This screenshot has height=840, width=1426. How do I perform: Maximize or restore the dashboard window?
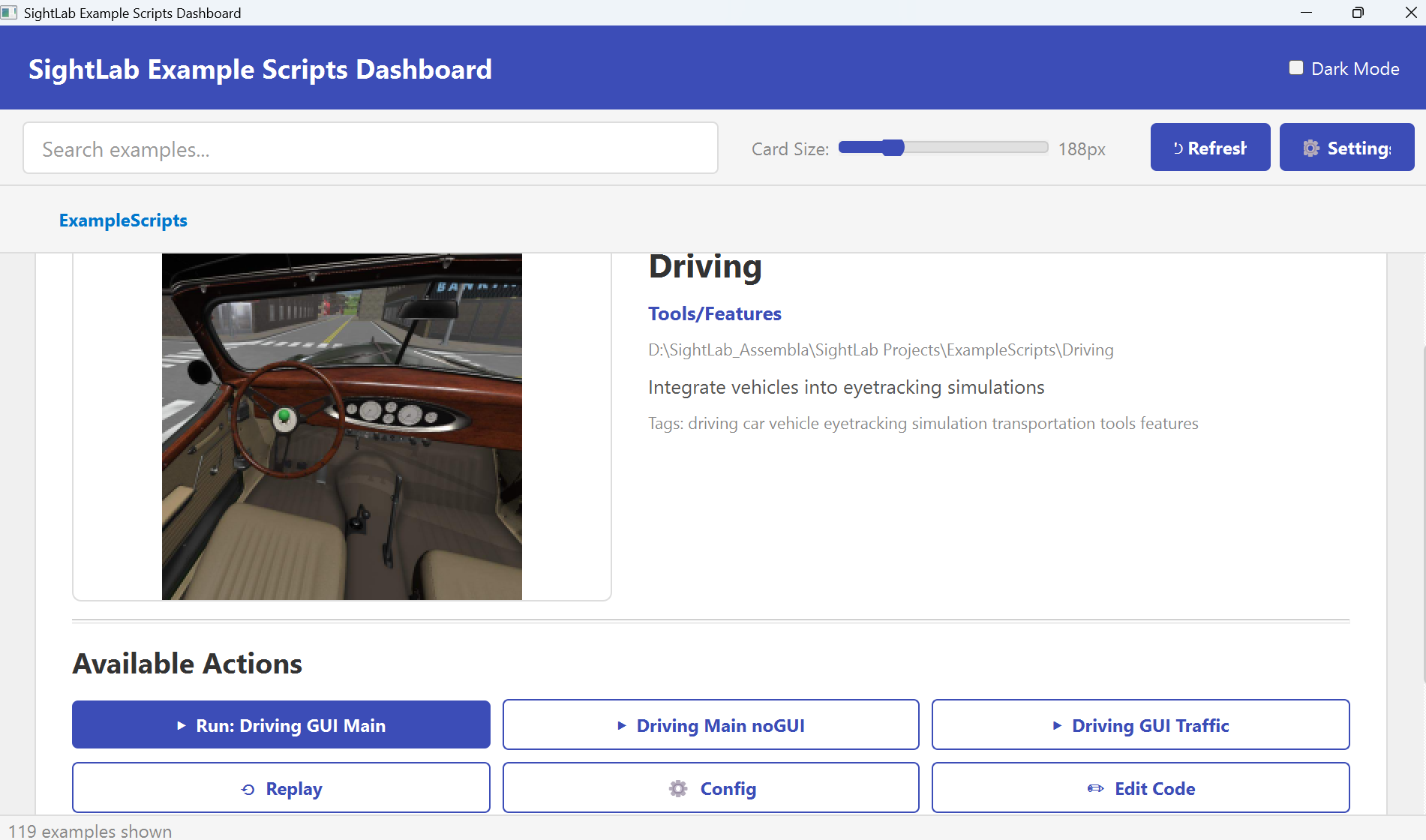pos(1358,13)
